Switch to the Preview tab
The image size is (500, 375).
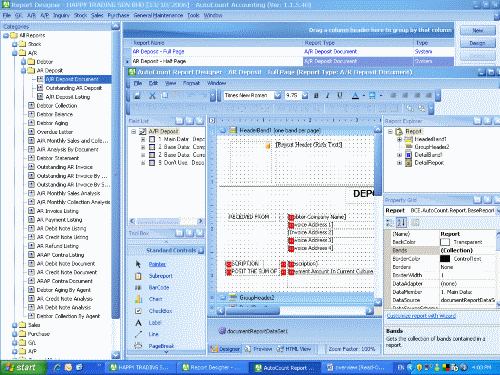click(x=259, y=349)
